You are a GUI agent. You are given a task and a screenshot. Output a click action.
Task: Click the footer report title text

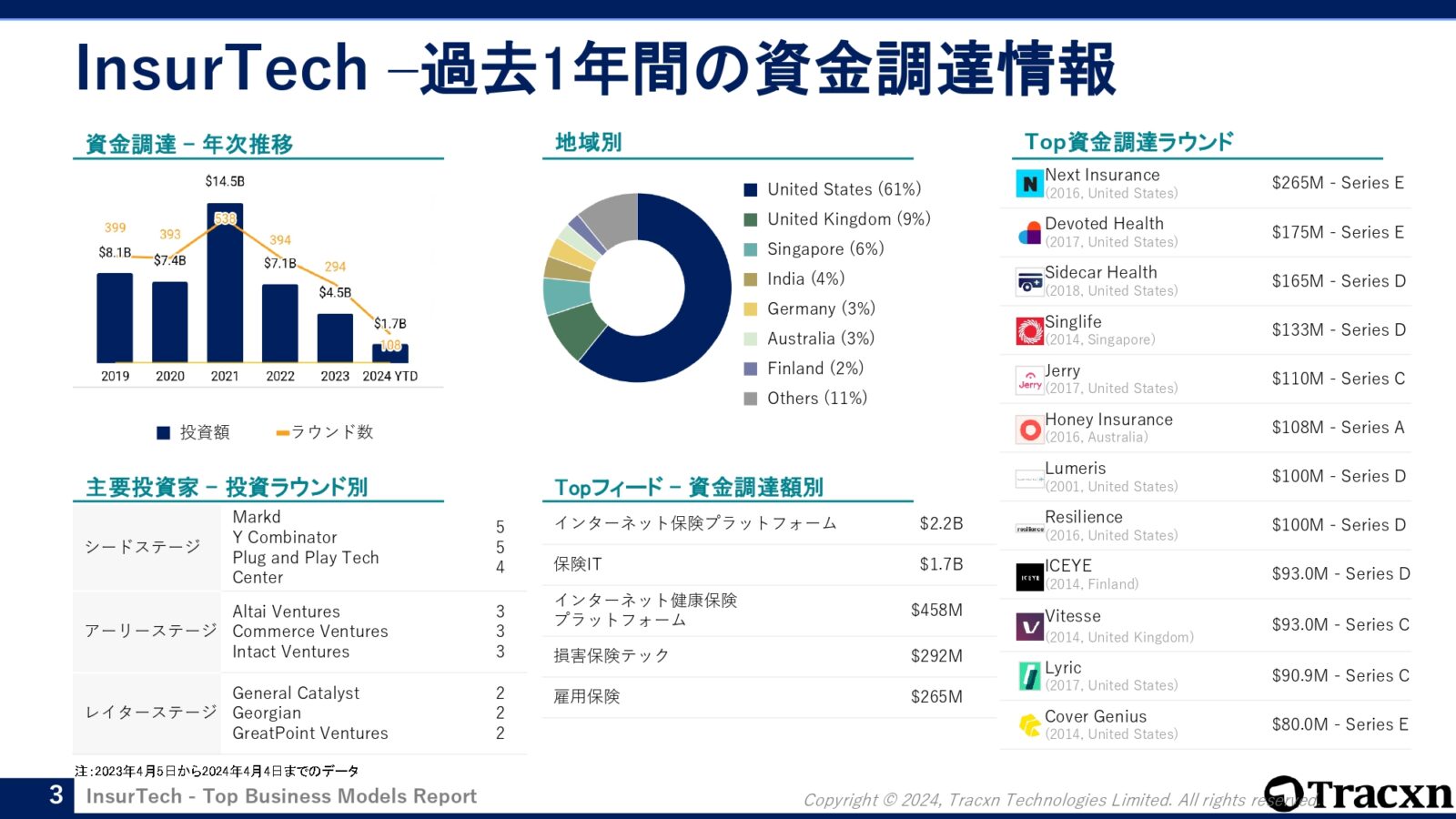point(281,796)
